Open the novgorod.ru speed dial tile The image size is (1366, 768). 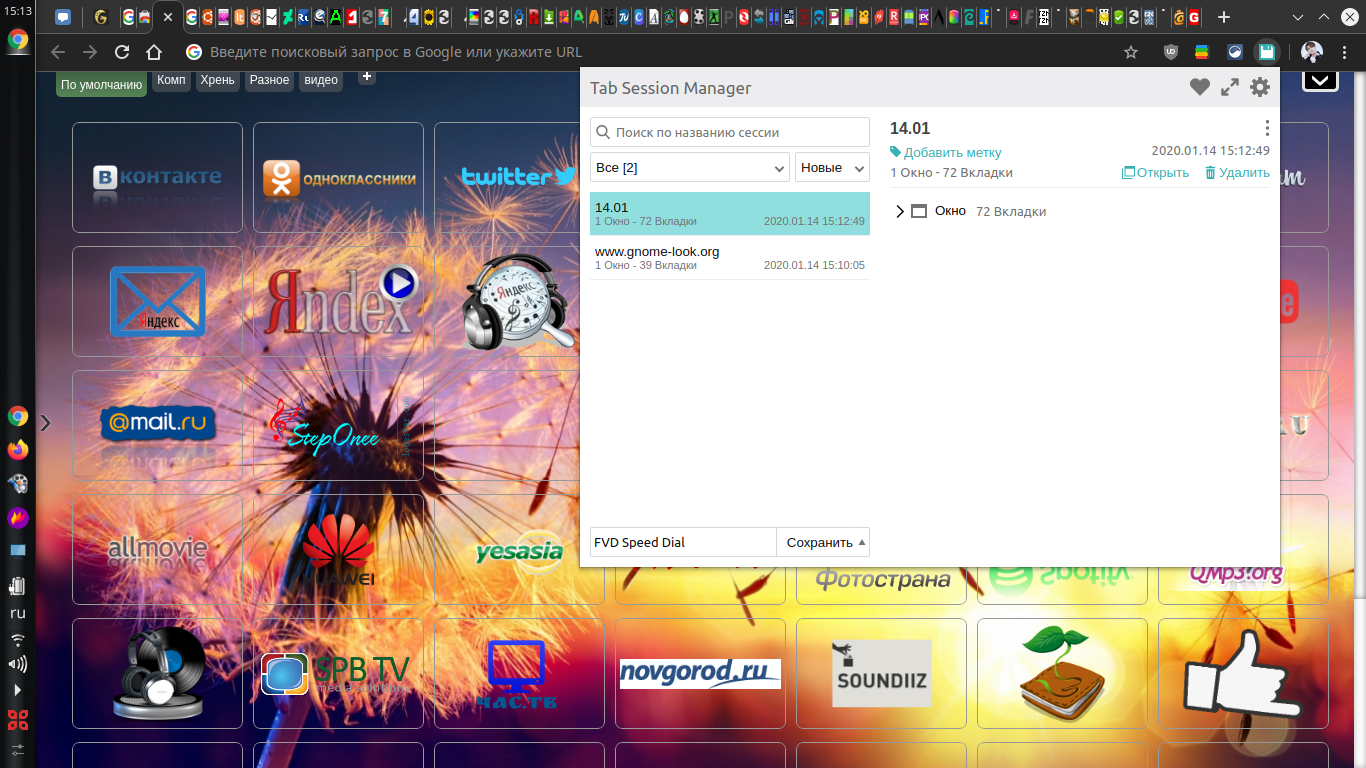[700, 673]
